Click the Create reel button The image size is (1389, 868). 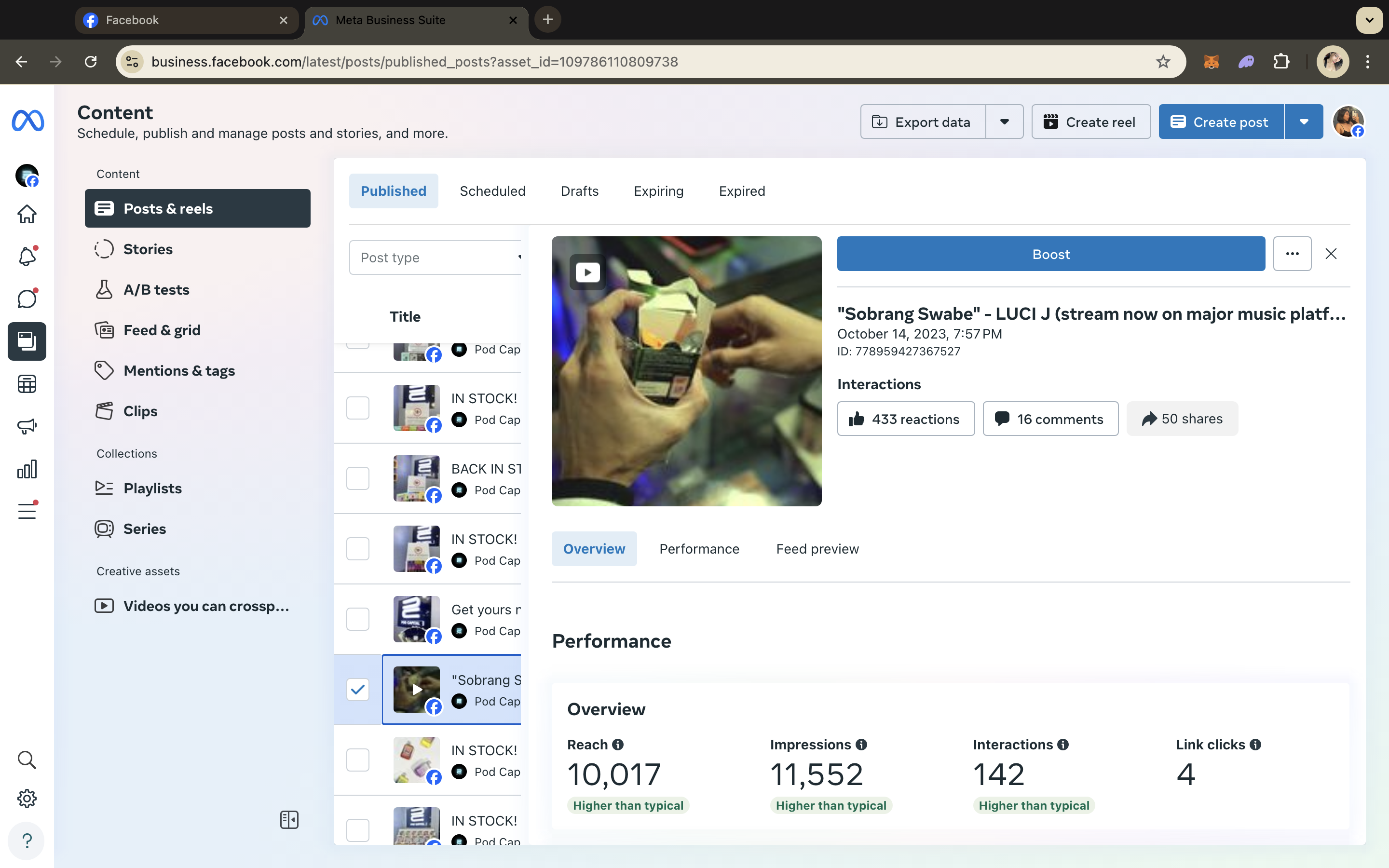click(1090, 122)
